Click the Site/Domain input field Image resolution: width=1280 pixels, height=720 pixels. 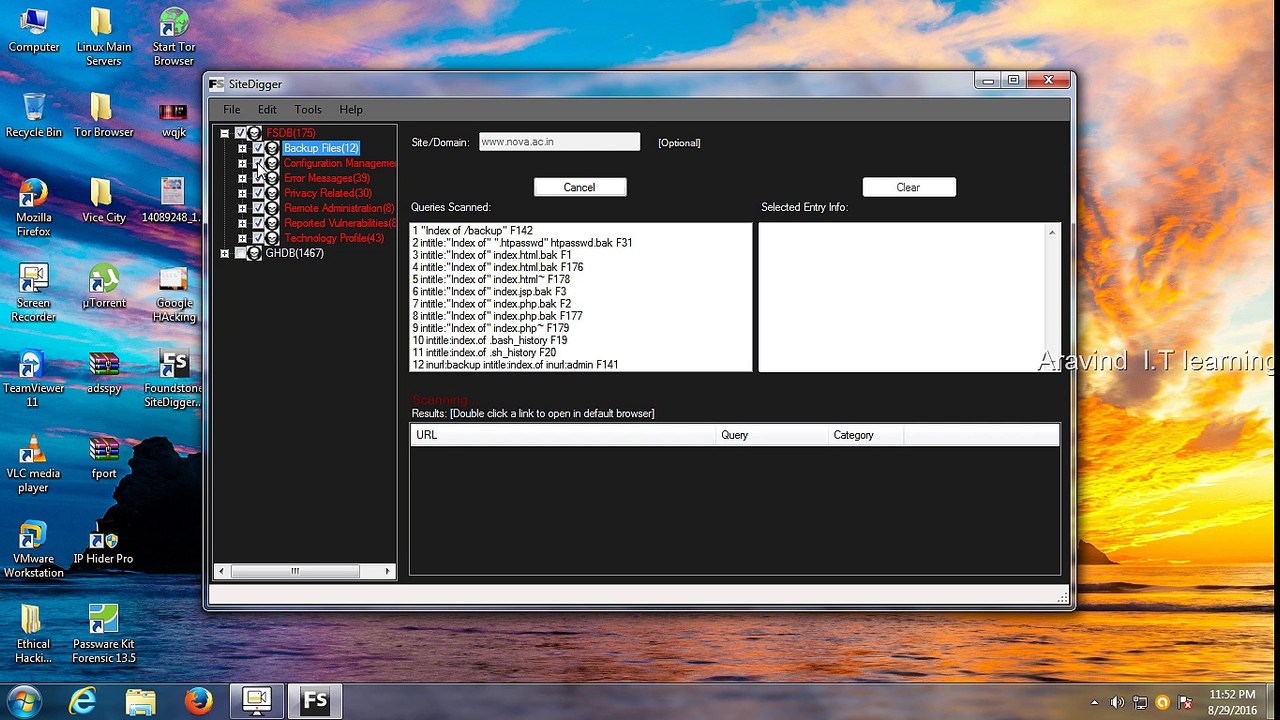click(559, 142)
